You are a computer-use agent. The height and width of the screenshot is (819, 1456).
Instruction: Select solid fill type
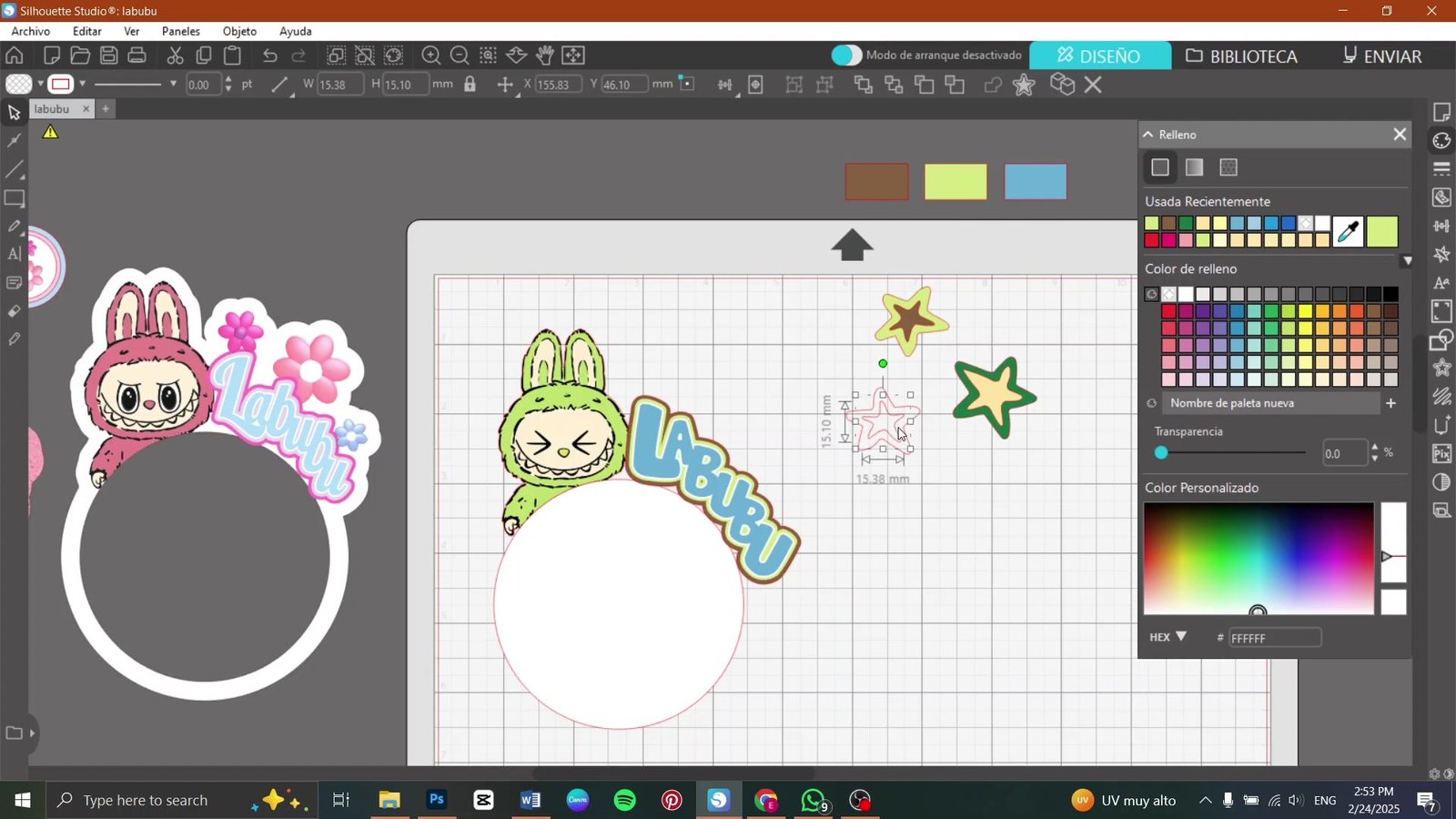coord(1159,167)
